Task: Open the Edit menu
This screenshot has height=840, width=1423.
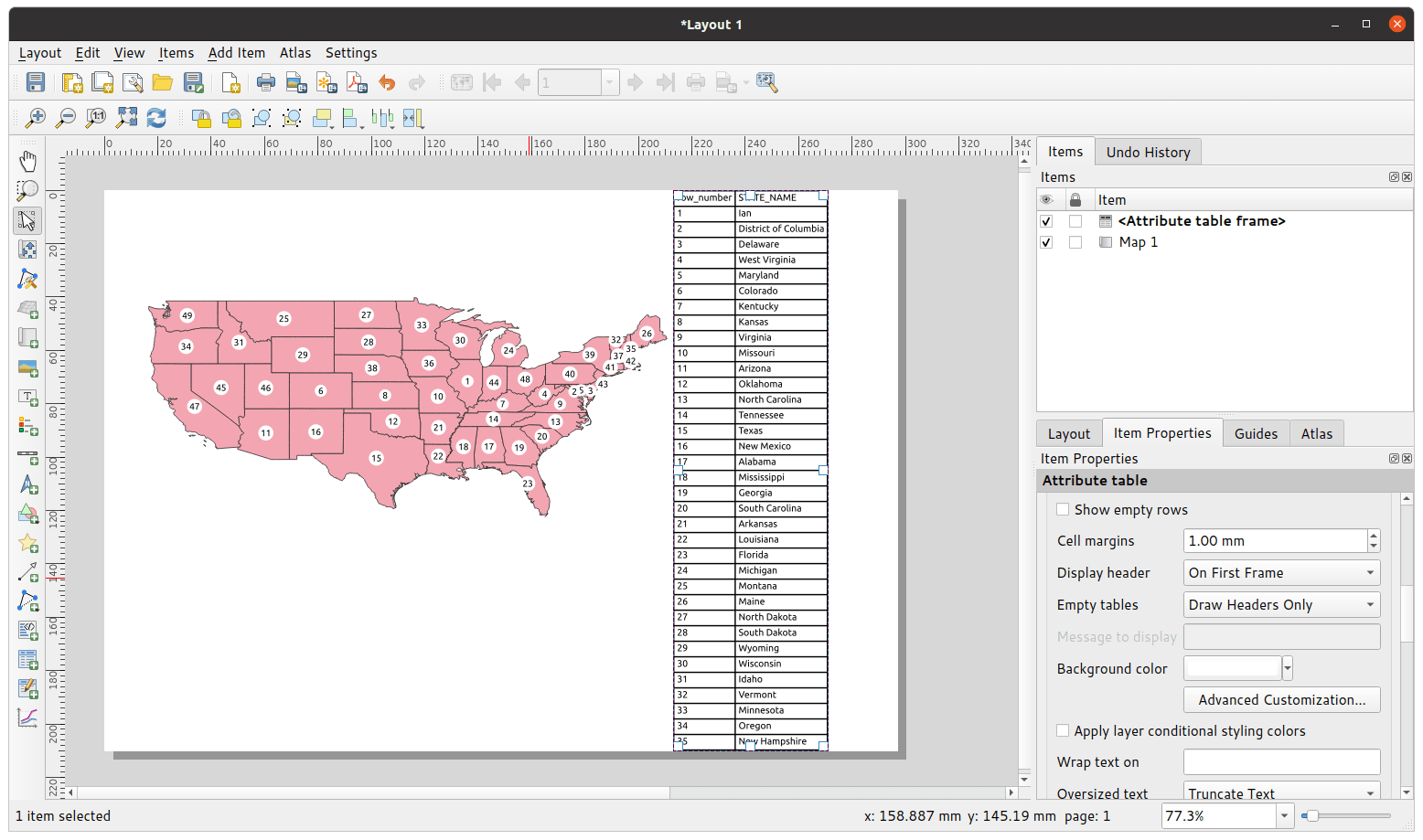Action: [88, 53]
